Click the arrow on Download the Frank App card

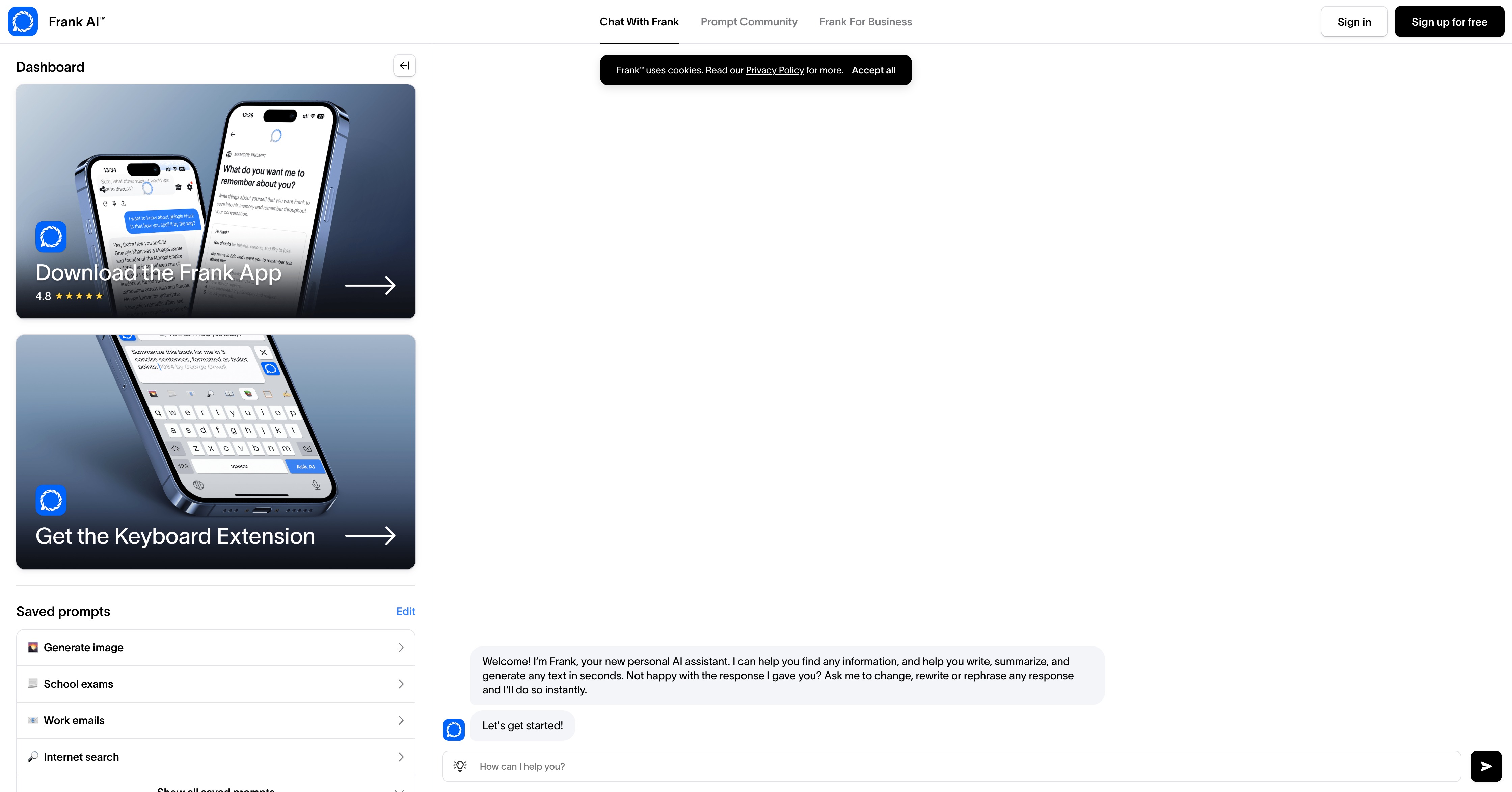[x=370, y=285]
